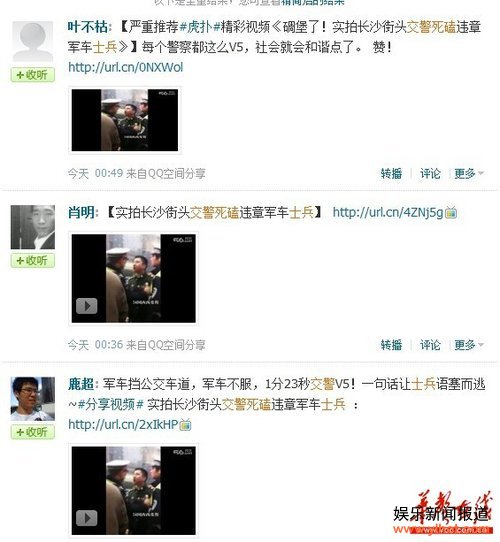Click 鹿超's profile avatar

coord(33,399)
